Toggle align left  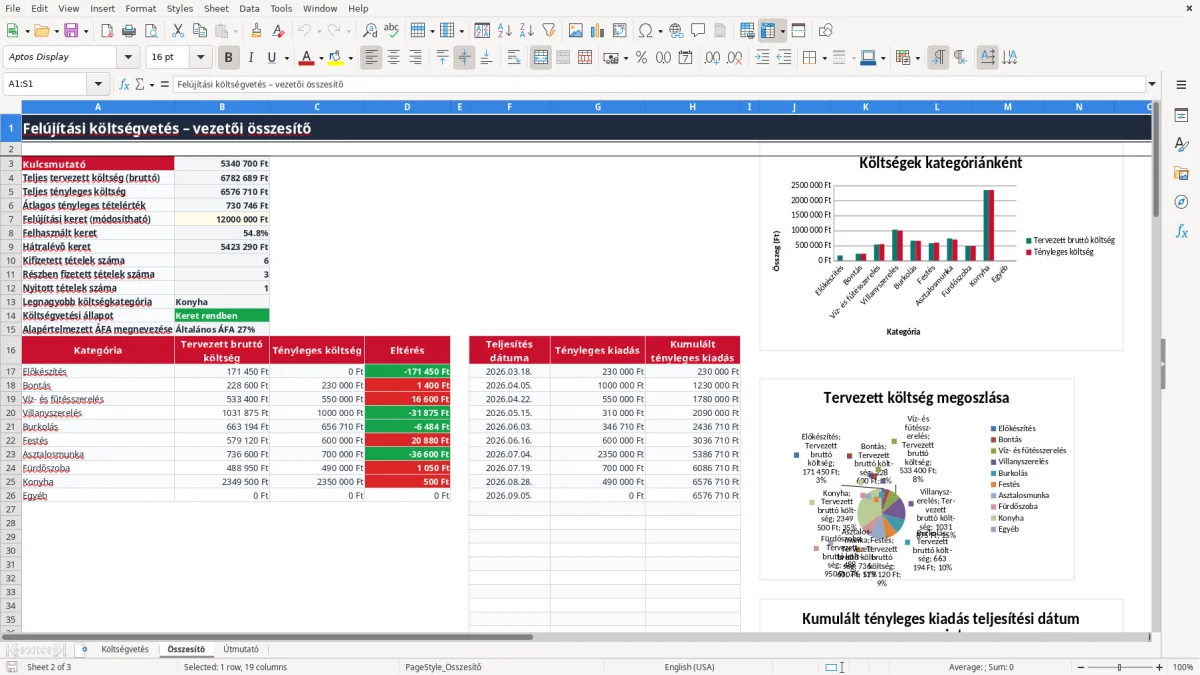coord(372,58)
